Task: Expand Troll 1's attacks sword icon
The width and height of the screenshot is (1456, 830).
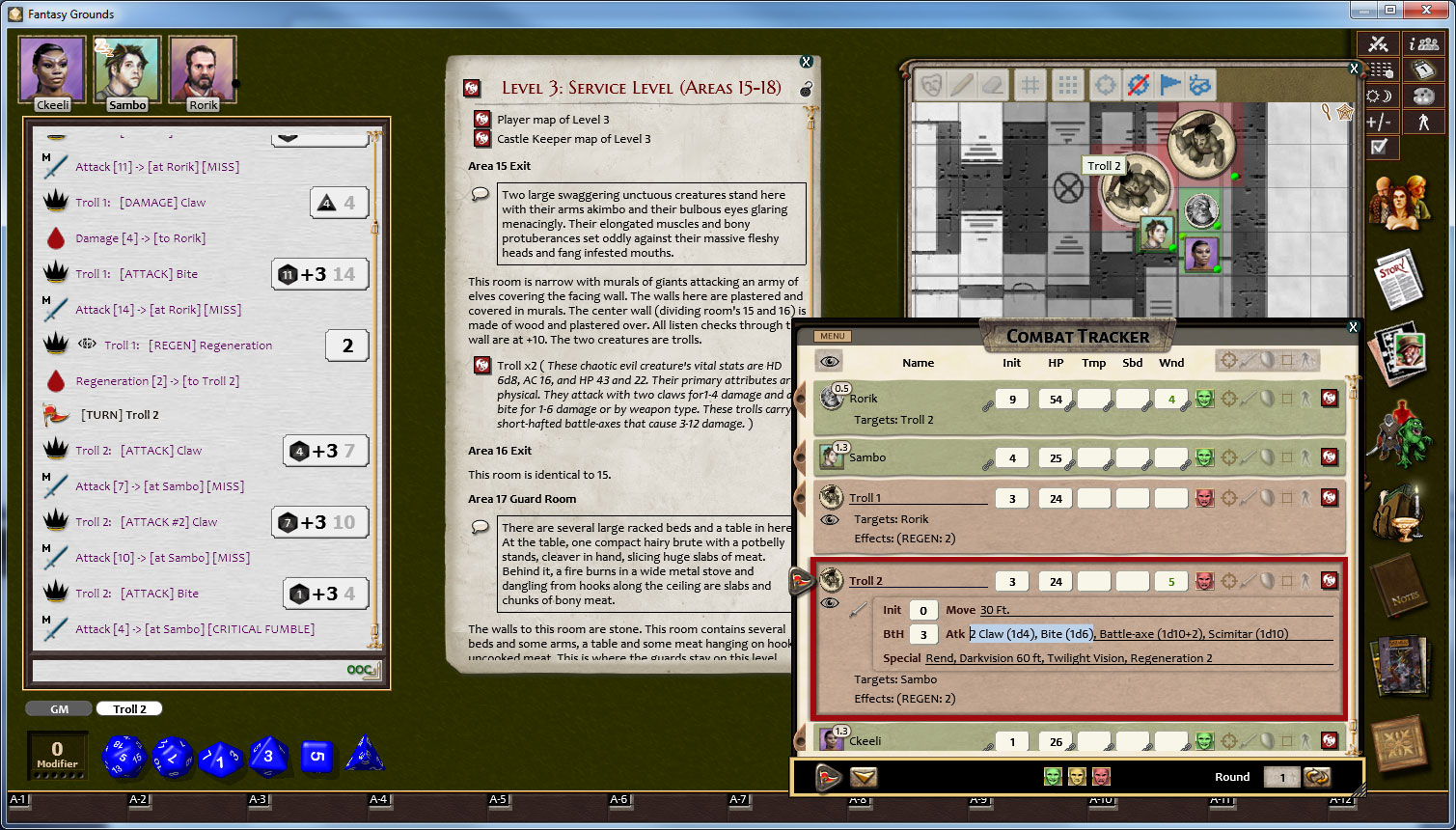Action: pyautogui.click(x=1249, y=498)
